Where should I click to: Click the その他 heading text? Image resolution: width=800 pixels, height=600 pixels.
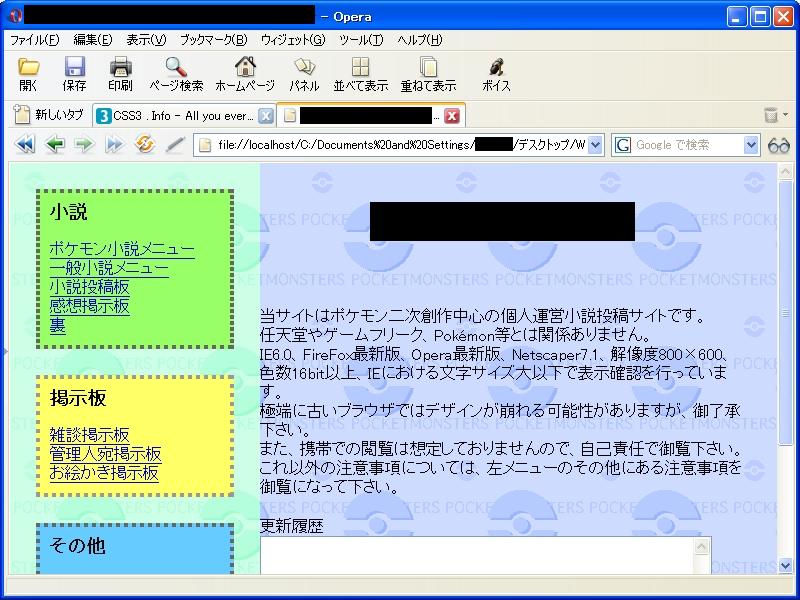coord(78,546)
